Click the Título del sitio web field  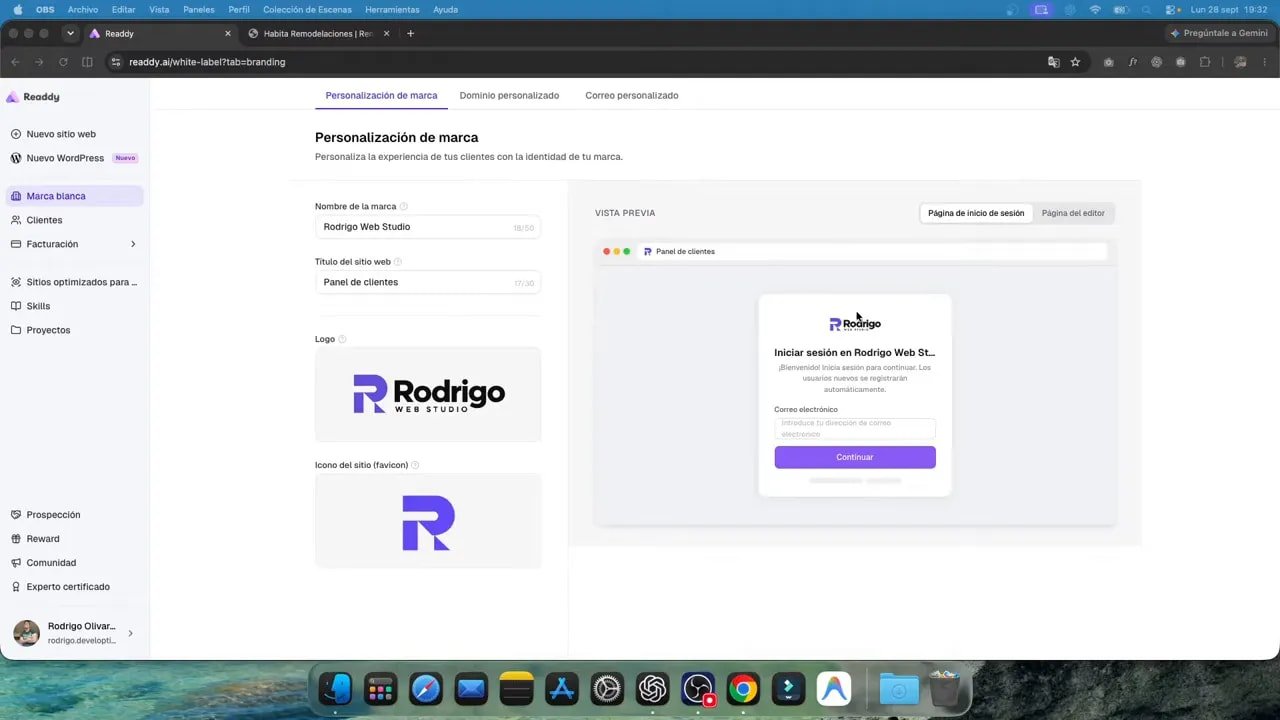[428, 282]
